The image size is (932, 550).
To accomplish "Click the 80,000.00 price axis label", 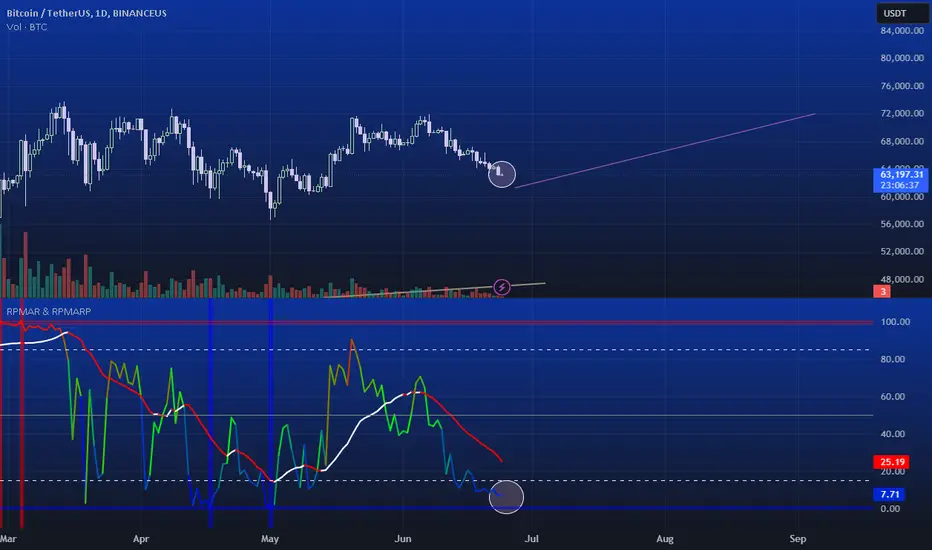I will tap(902, 58).
